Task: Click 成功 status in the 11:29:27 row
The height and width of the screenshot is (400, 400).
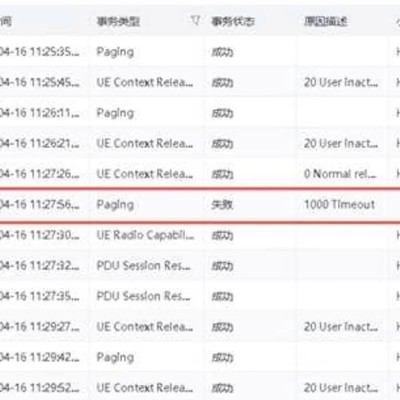Action: (222, 327)
